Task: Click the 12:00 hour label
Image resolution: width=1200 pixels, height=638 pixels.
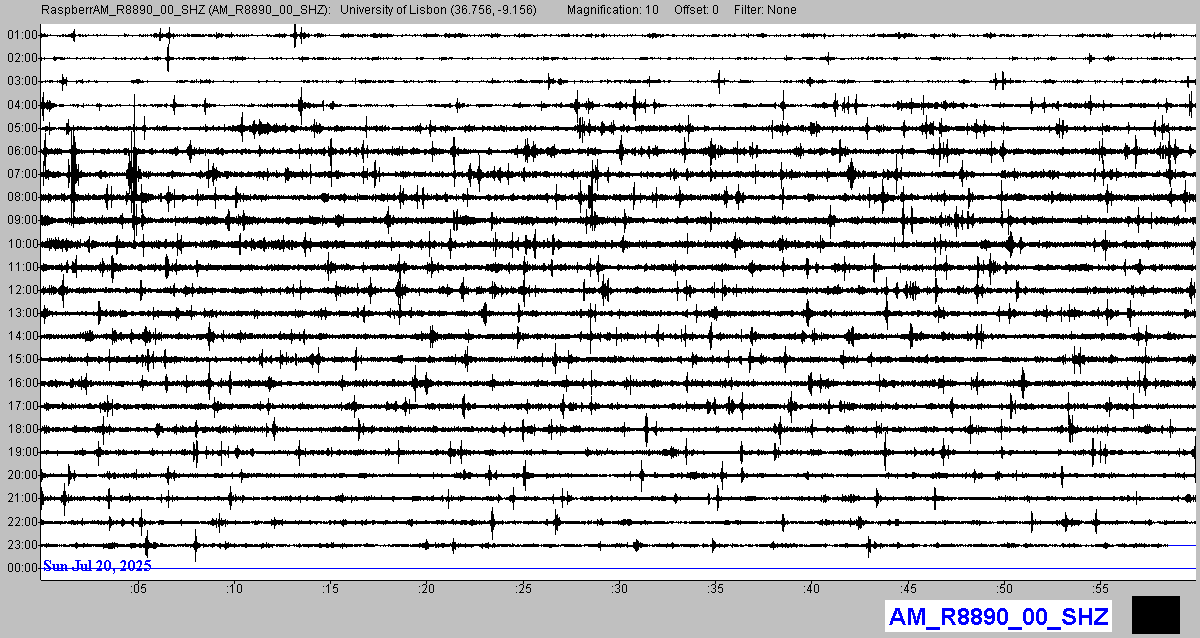Action: pos(22,290)
